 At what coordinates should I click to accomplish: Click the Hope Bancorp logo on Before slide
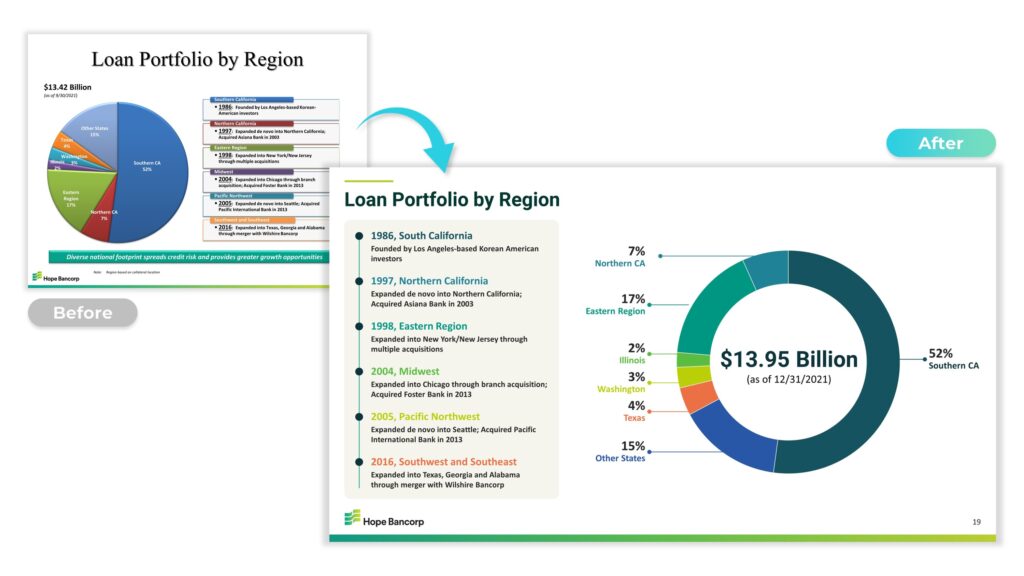[55, 276]
